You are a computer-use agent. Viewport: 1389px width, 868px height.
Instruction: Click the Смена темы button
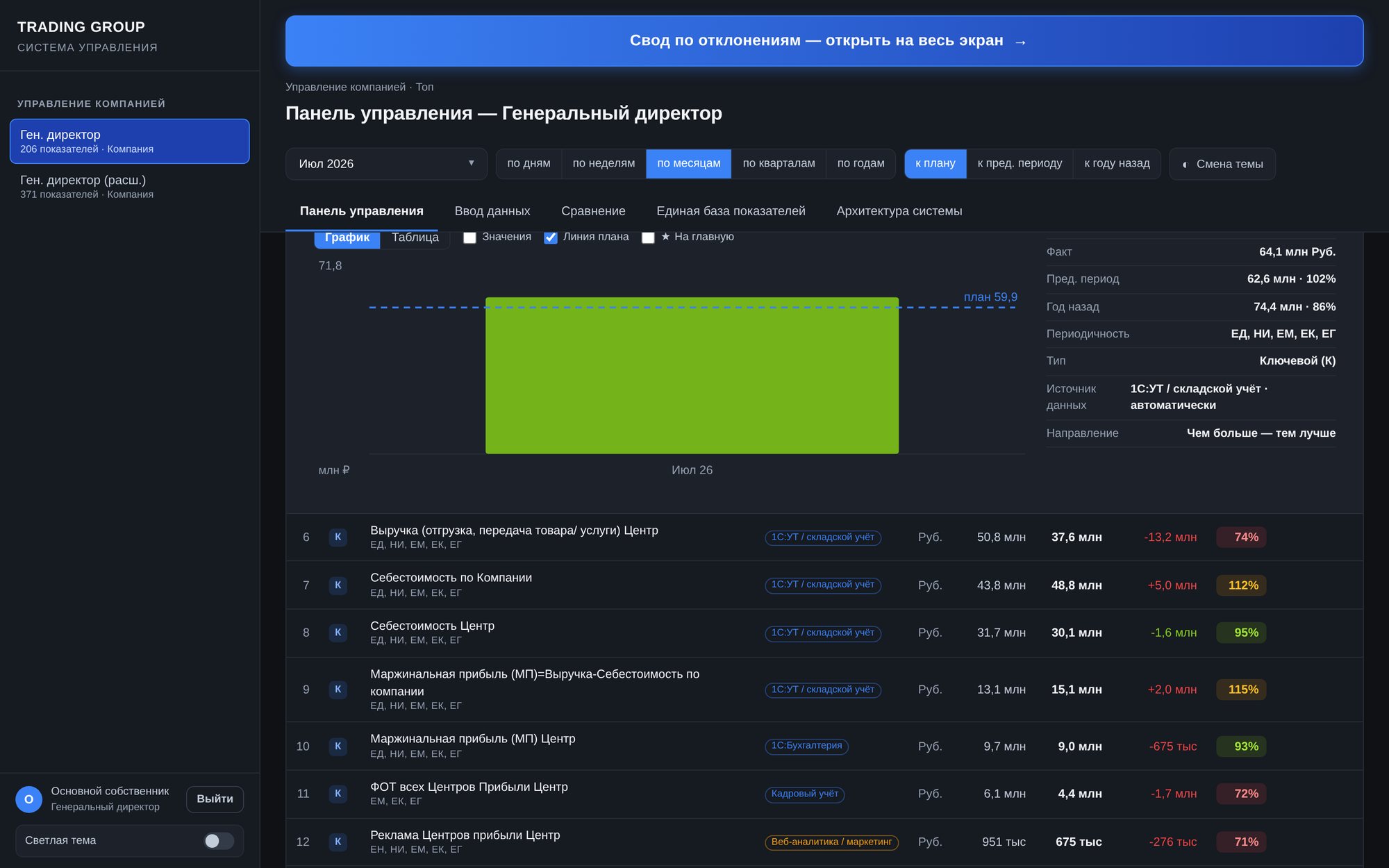coord(1222,164)
